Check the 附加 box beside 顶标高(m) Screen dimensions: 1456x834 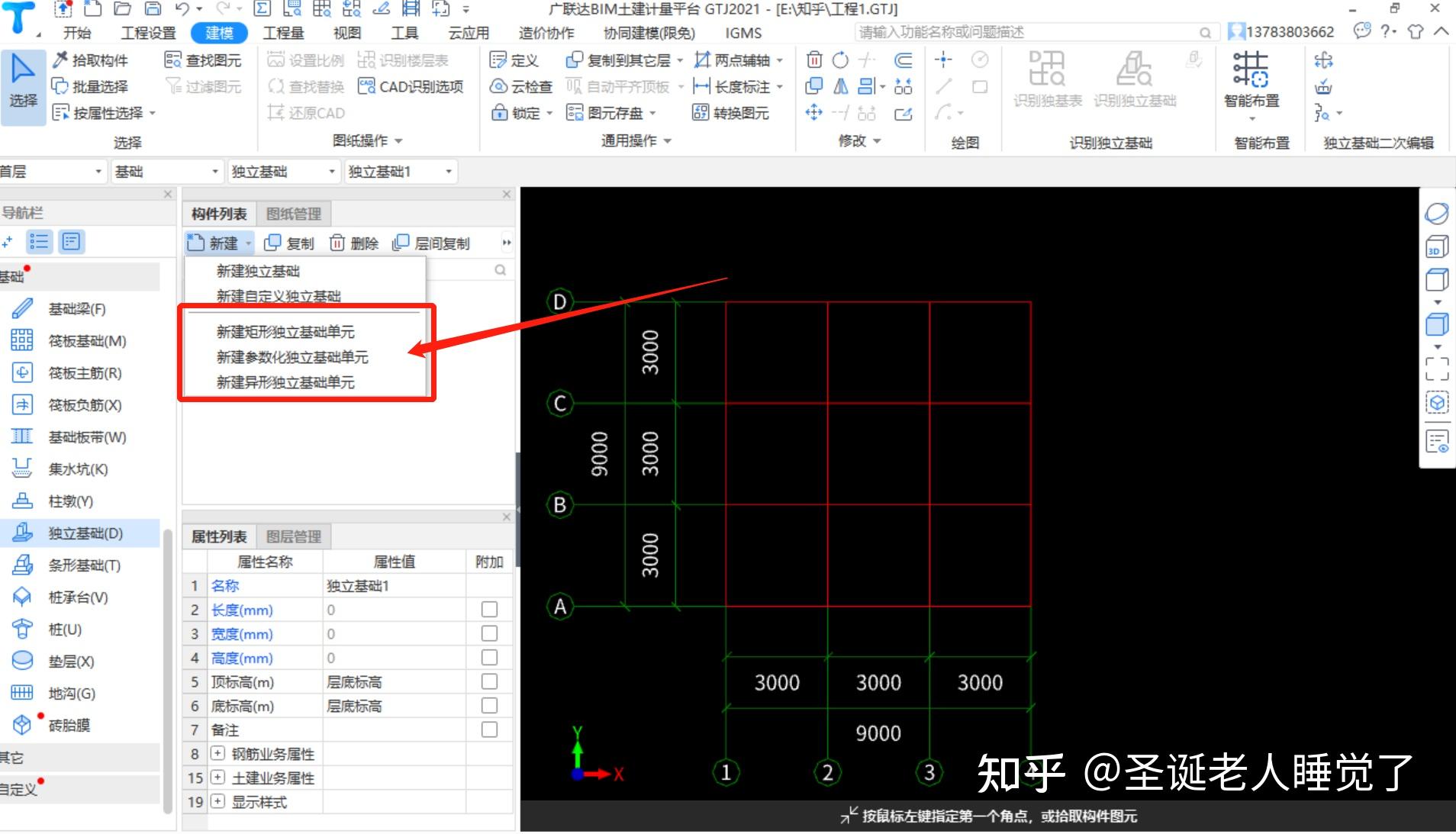489,681
